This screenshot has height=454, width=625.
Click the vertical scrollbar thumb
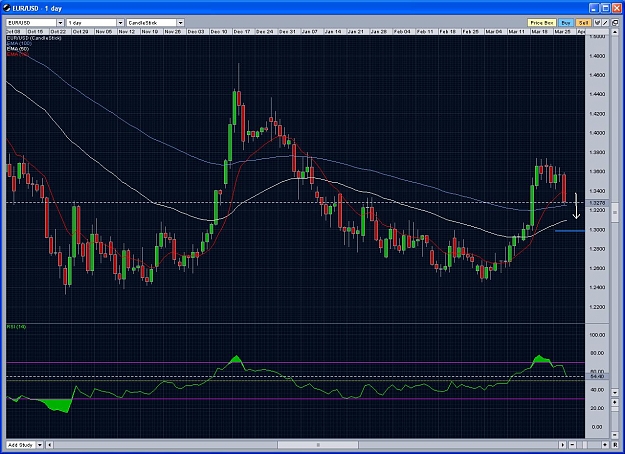point(615,213)
